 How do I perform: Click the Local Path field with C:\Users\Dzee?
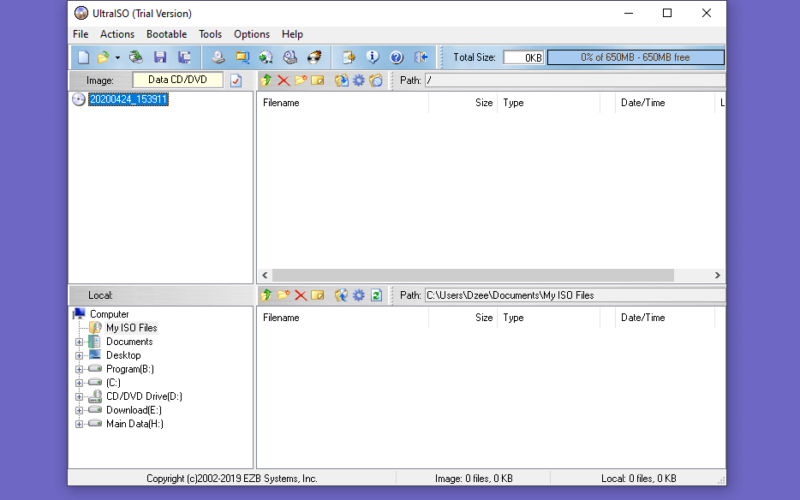pos(575,295)
